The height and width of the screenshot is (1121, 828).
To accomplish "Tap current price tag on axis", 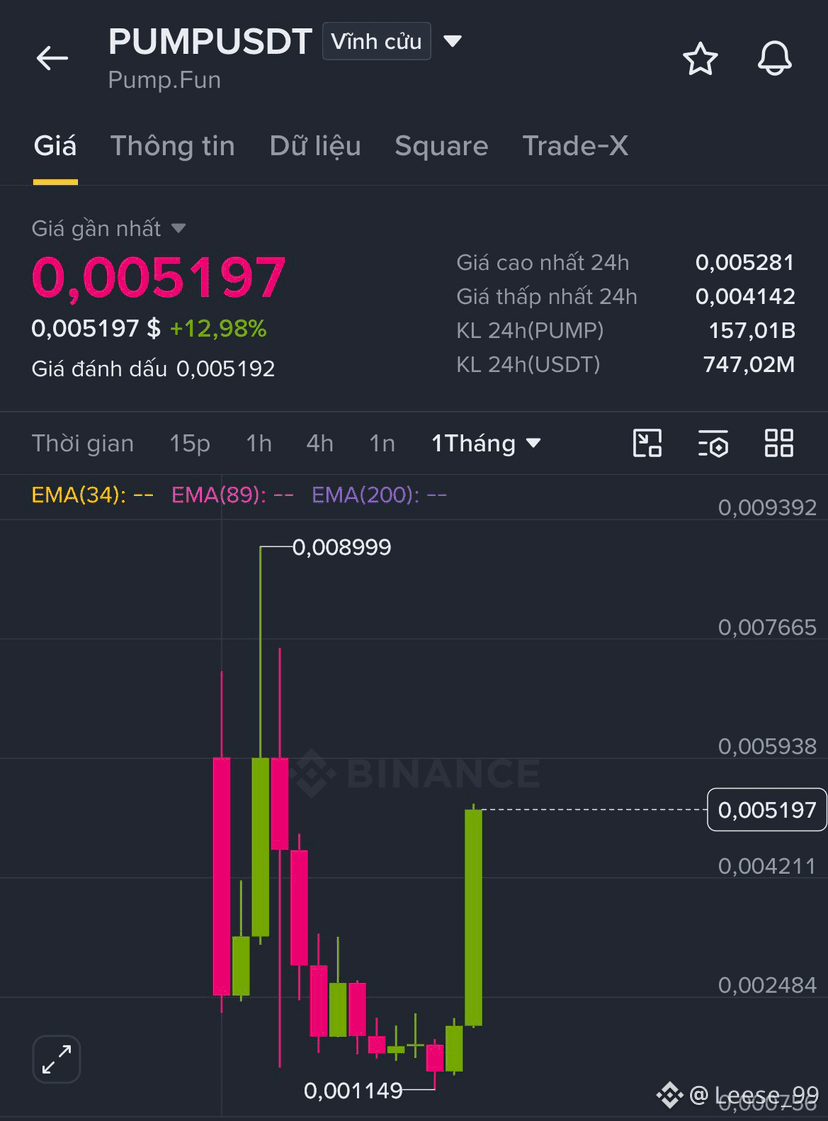I will (x=767, y=810).
